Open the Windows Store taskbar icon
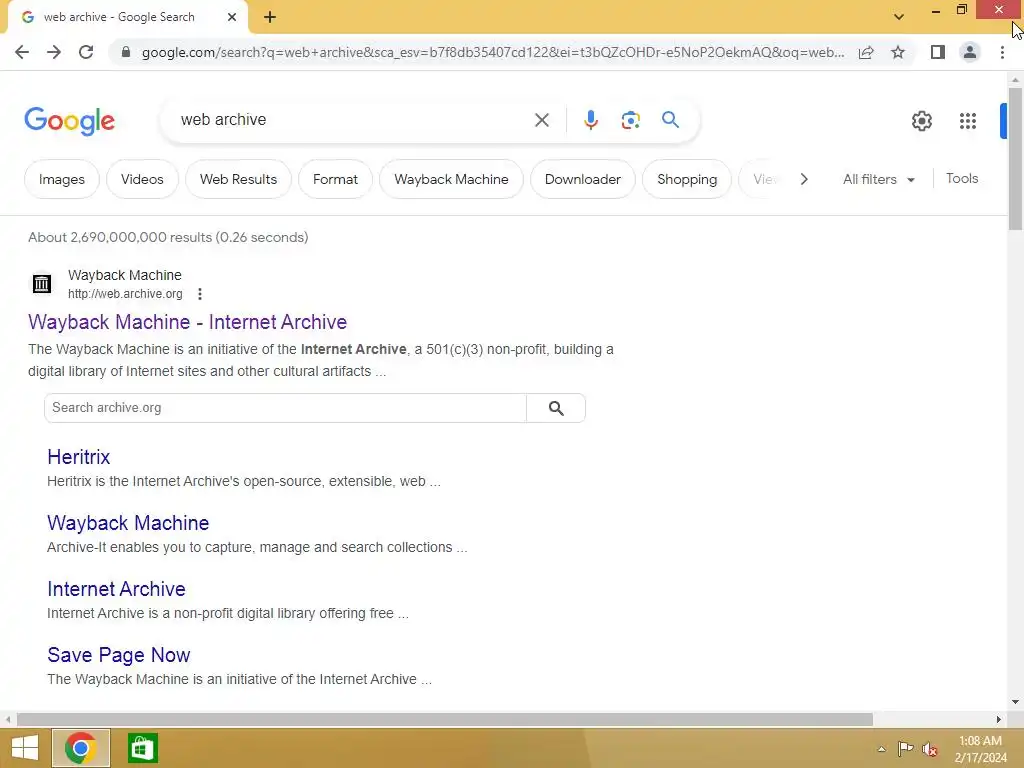 point(142,748)
